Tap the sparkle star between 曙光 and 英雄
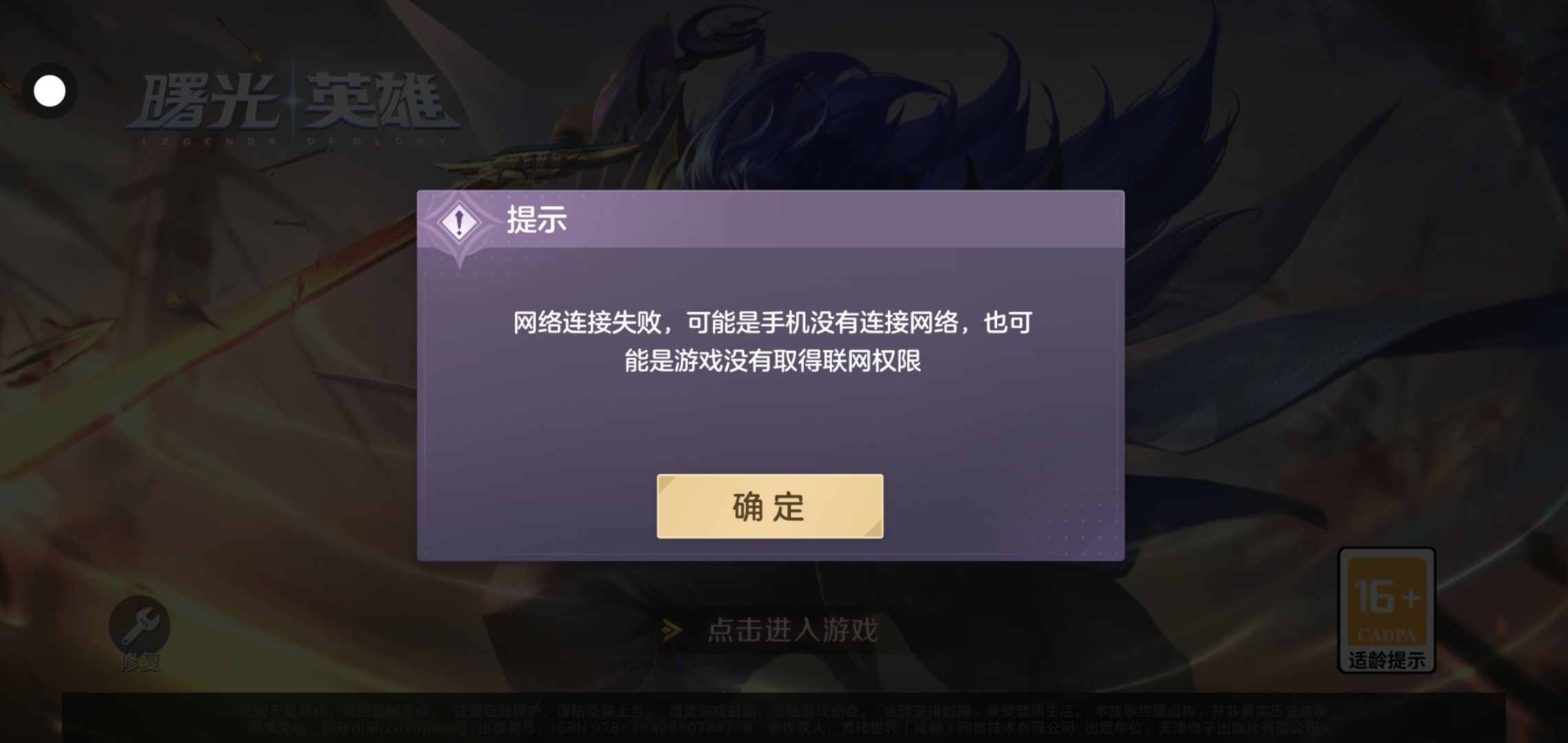 [293, 102]
